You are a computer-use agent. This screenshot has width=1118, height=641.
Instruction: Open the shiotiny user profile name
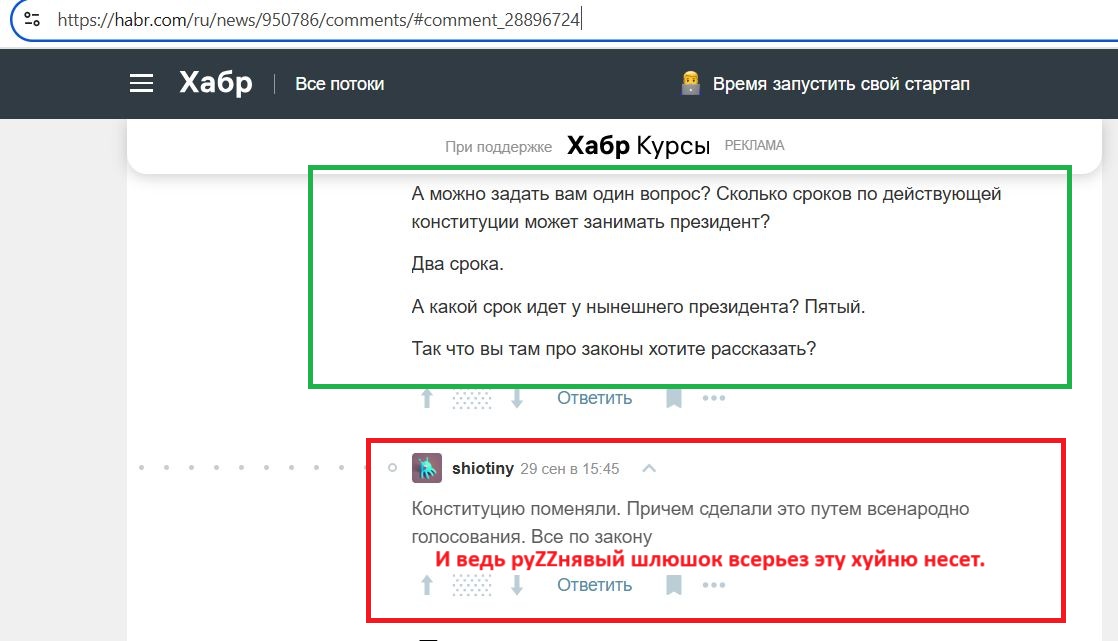[x=483, y=468]
